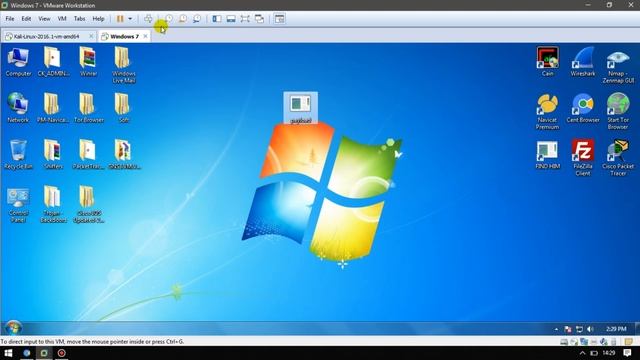
Task: Switch to Unity mode
Action: pos(259,19)
